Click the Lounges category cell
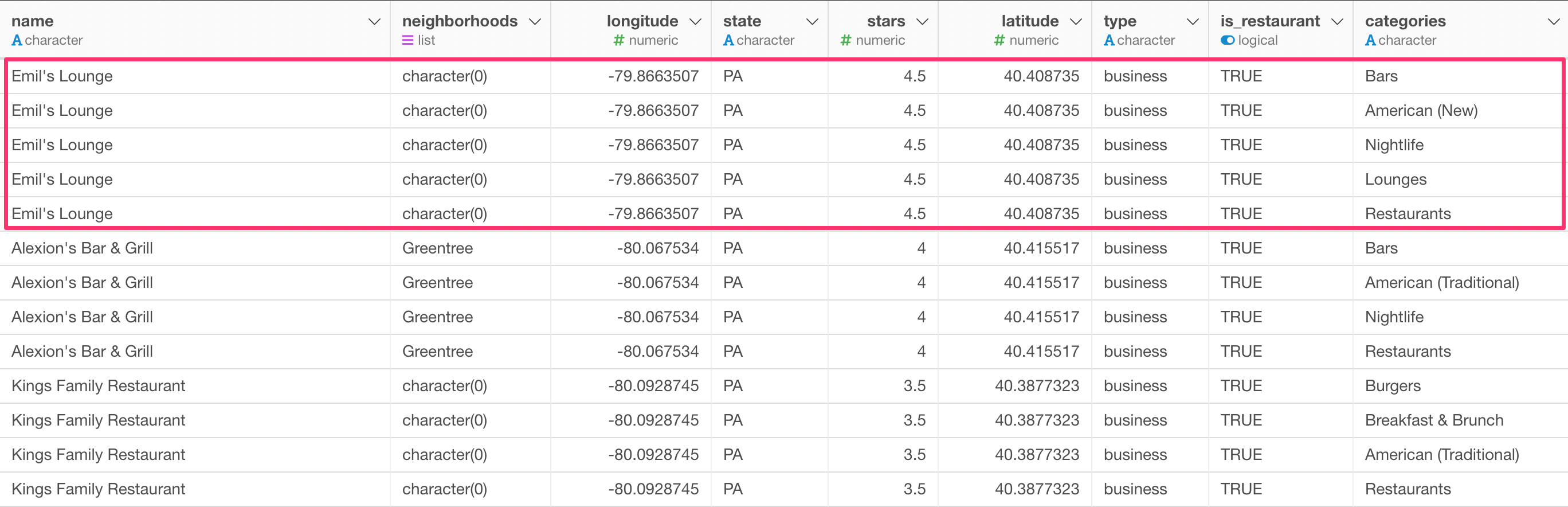 tap(1395, 179)
